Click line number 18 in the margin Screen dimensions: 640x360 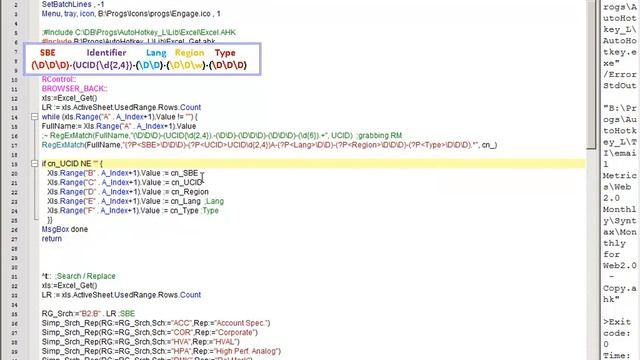(15, 155)
